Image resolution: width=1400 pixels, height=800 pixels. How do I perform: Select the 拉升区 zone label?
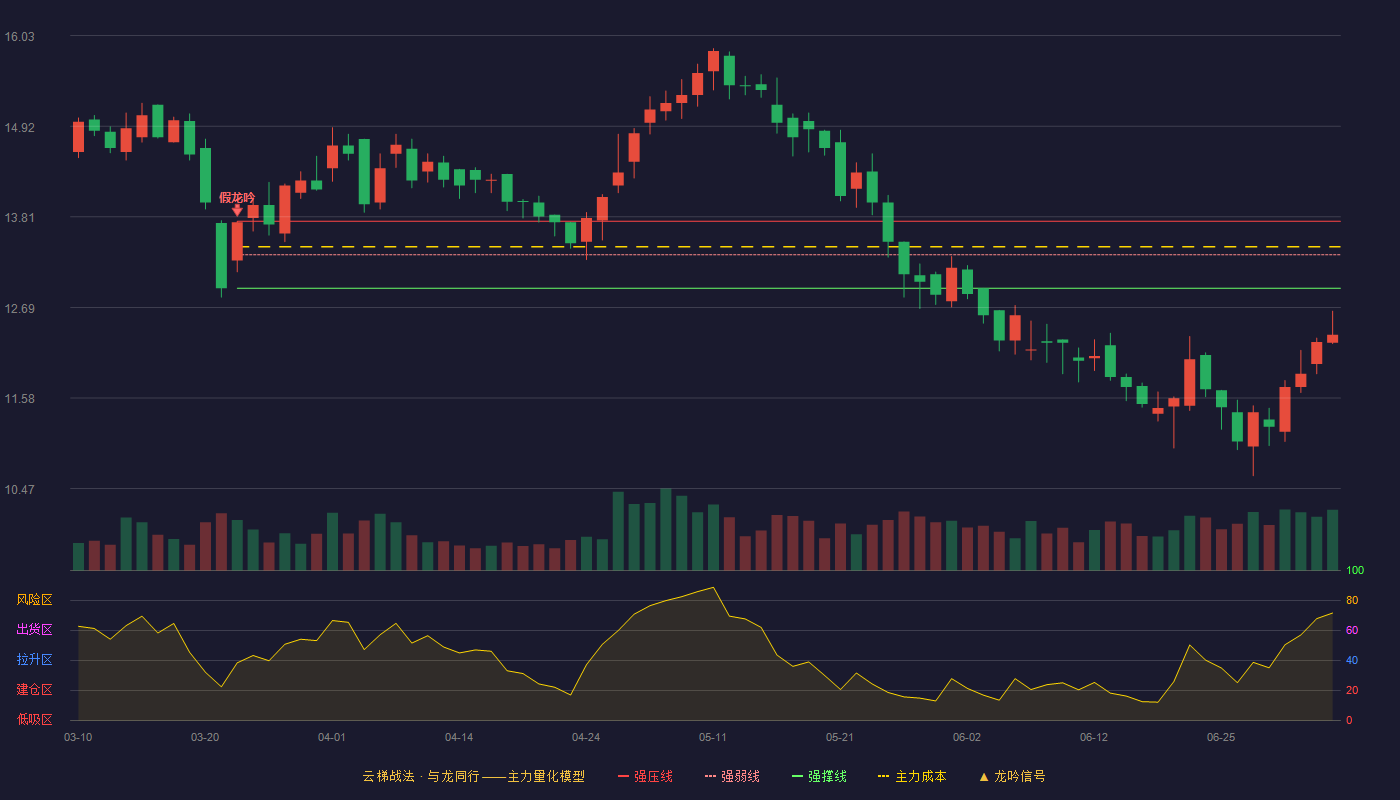[x=34, y=660]
